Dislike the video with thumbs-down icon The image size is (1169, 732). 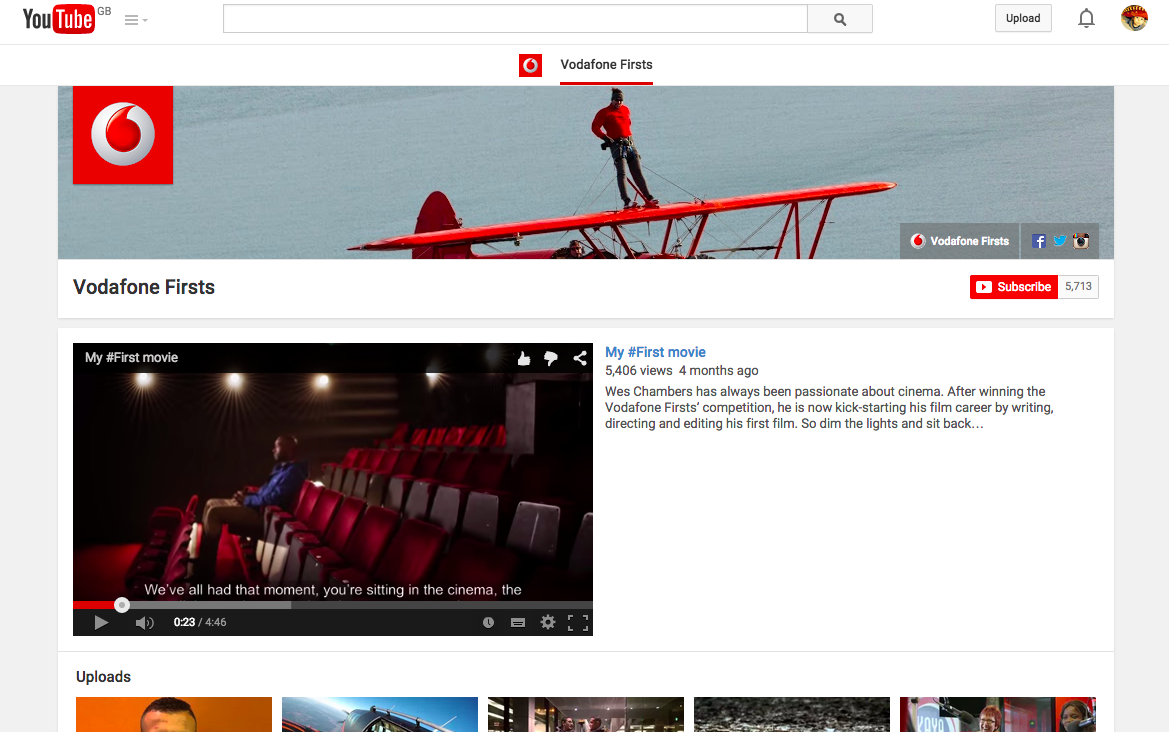551,359
